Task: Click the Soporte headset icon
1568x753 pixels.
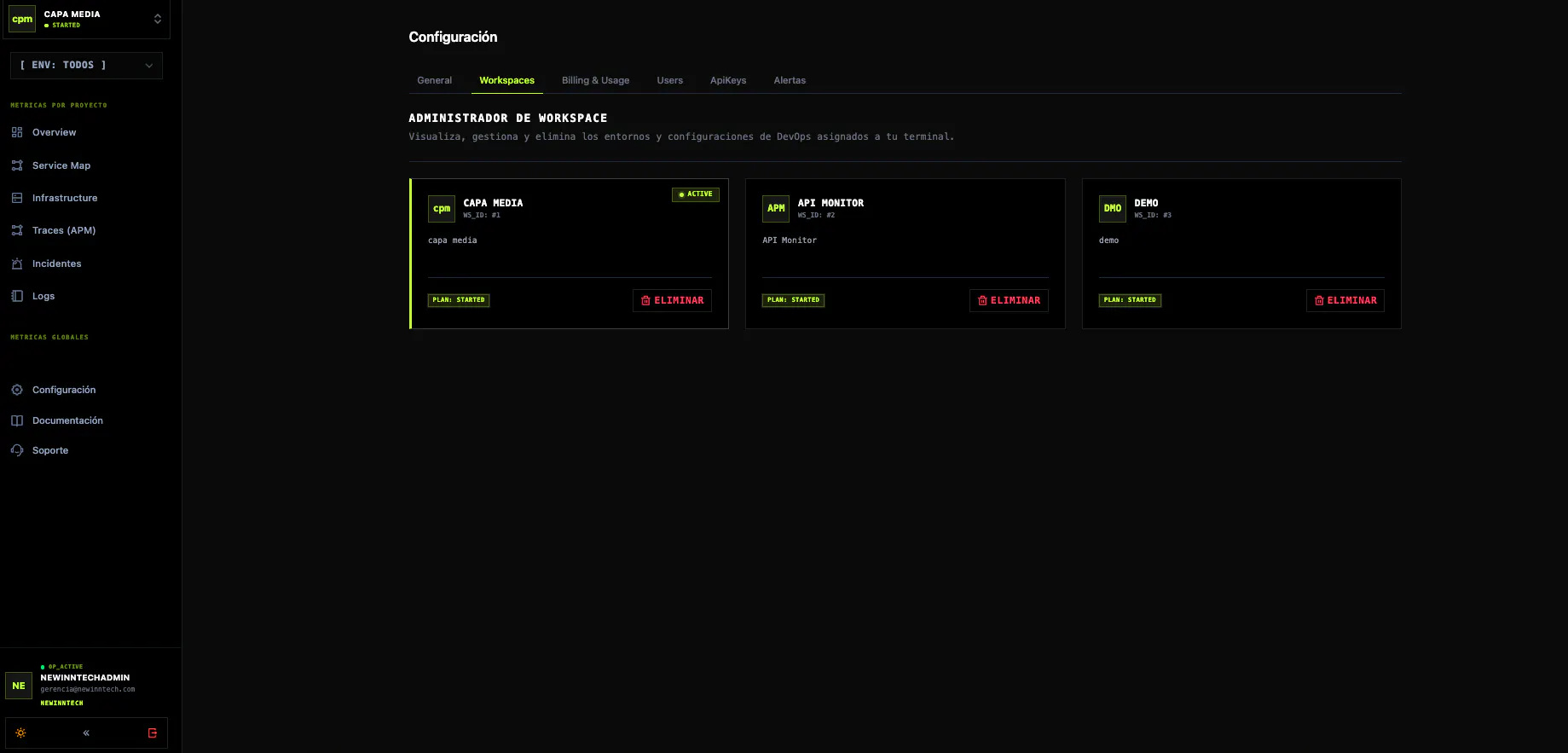Action: 17,450
